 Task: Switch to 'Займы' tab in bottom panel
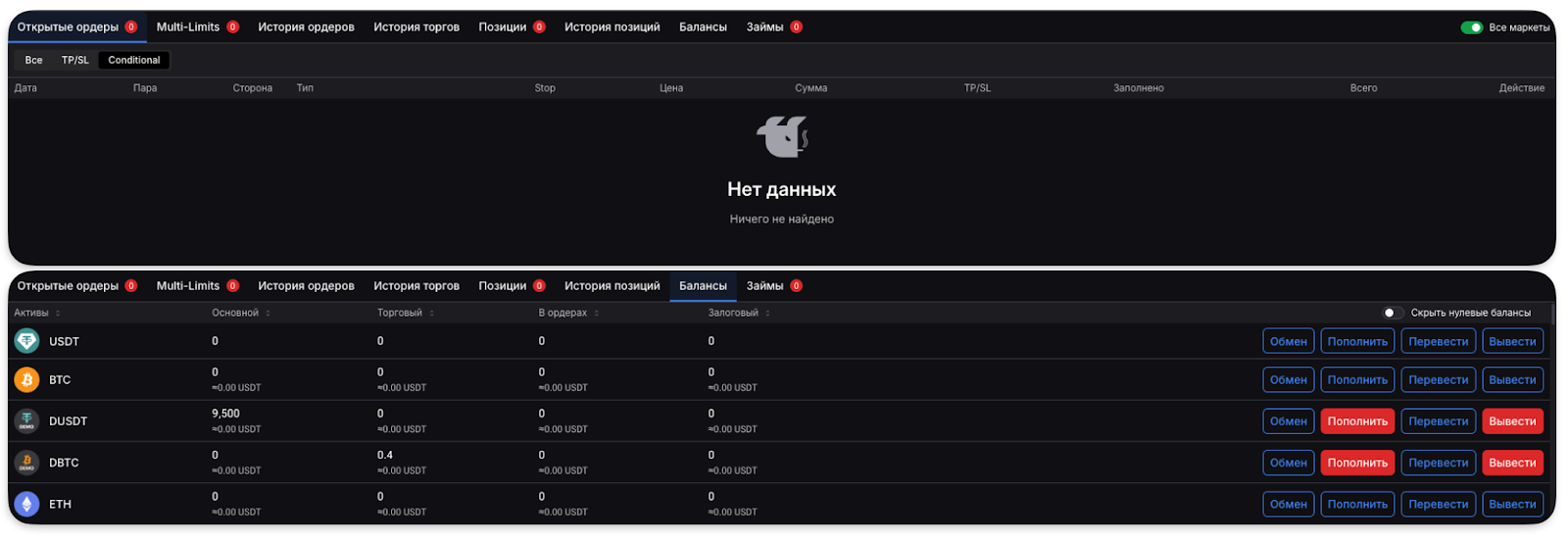coord(764,286)
